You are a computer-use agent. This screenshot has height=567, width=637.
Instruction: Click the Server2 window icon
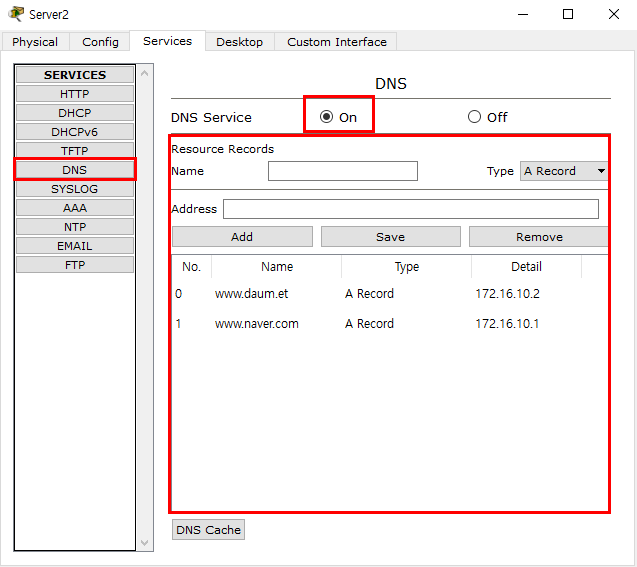tap(16, 14)
